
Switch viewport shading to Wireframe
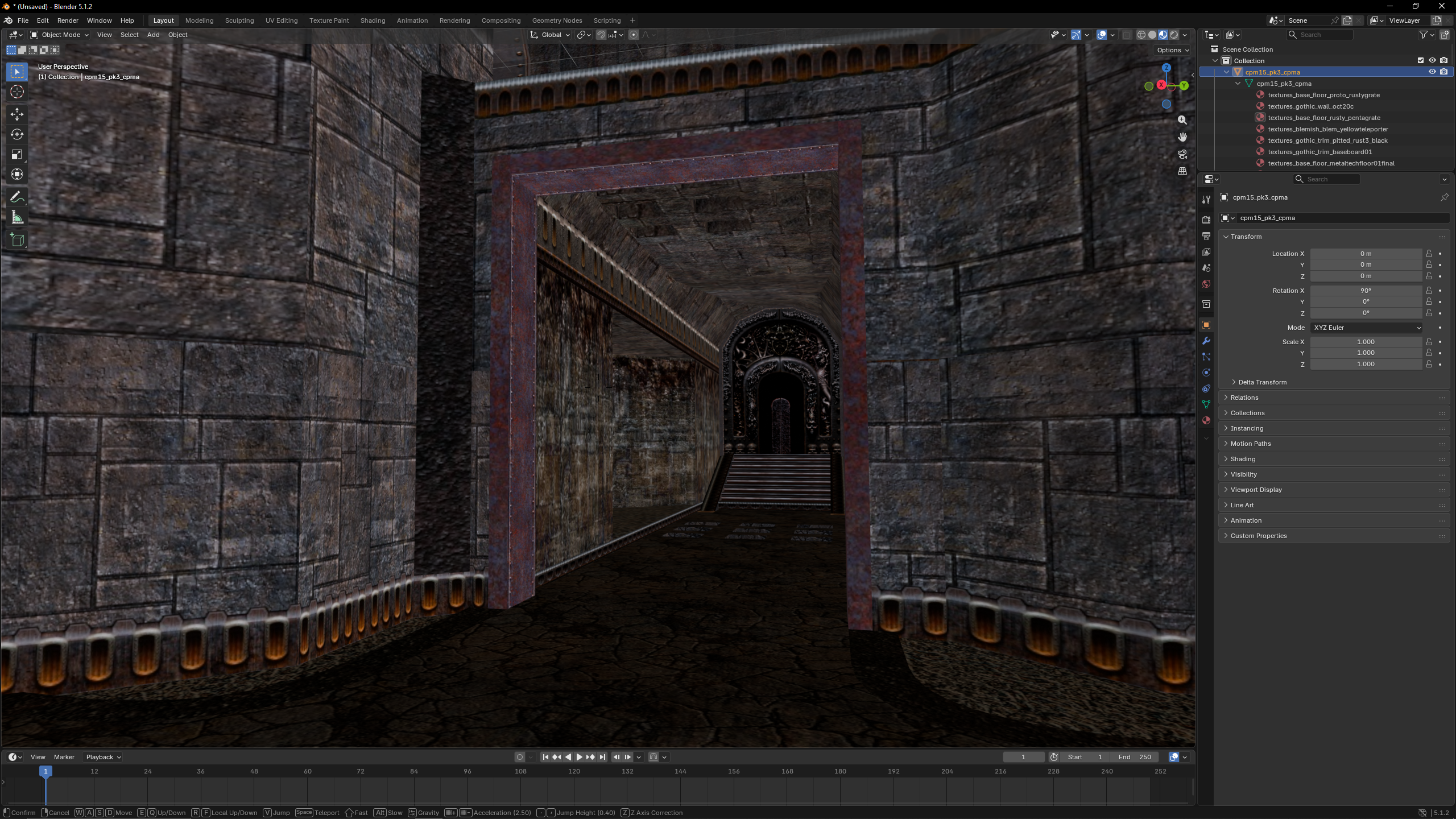pyautogui.click(x=1141, y=35)
